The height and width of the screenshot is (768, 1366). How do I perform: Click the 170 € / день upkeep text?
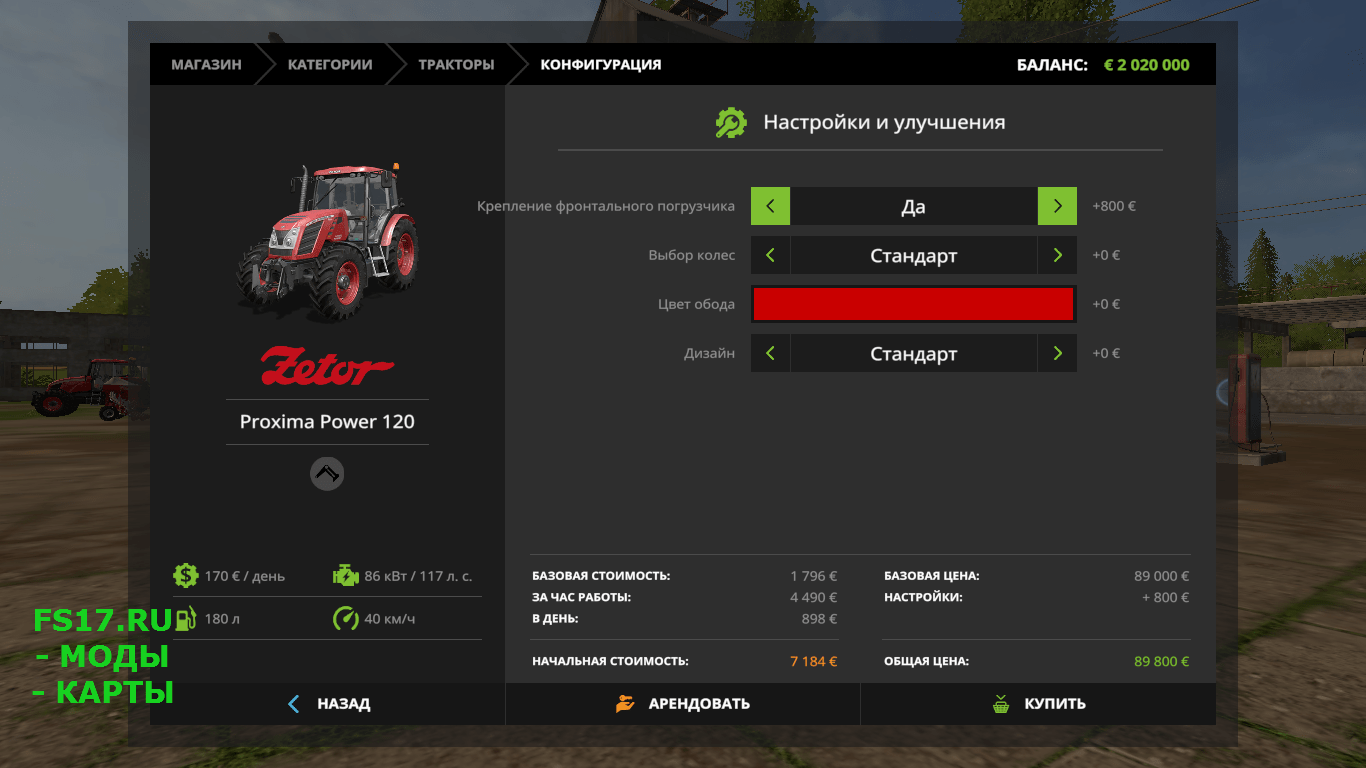245,576
